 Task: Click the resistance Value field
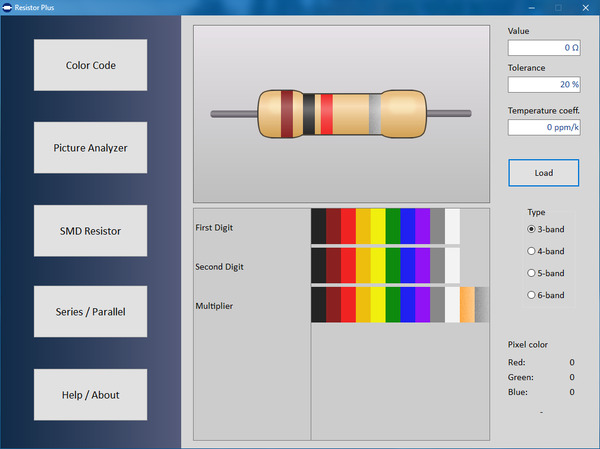tap(543, 47)
